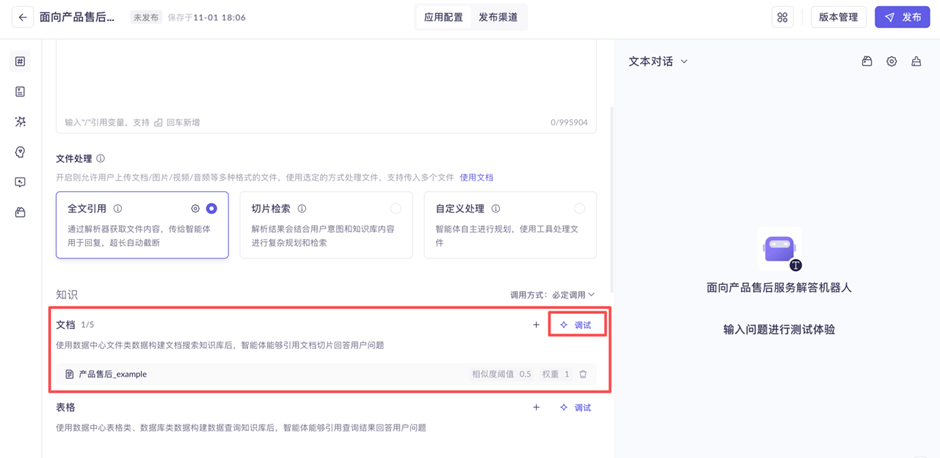Click info icon beside 全文引用
940x458 pixels.
[x=118, y=209]
